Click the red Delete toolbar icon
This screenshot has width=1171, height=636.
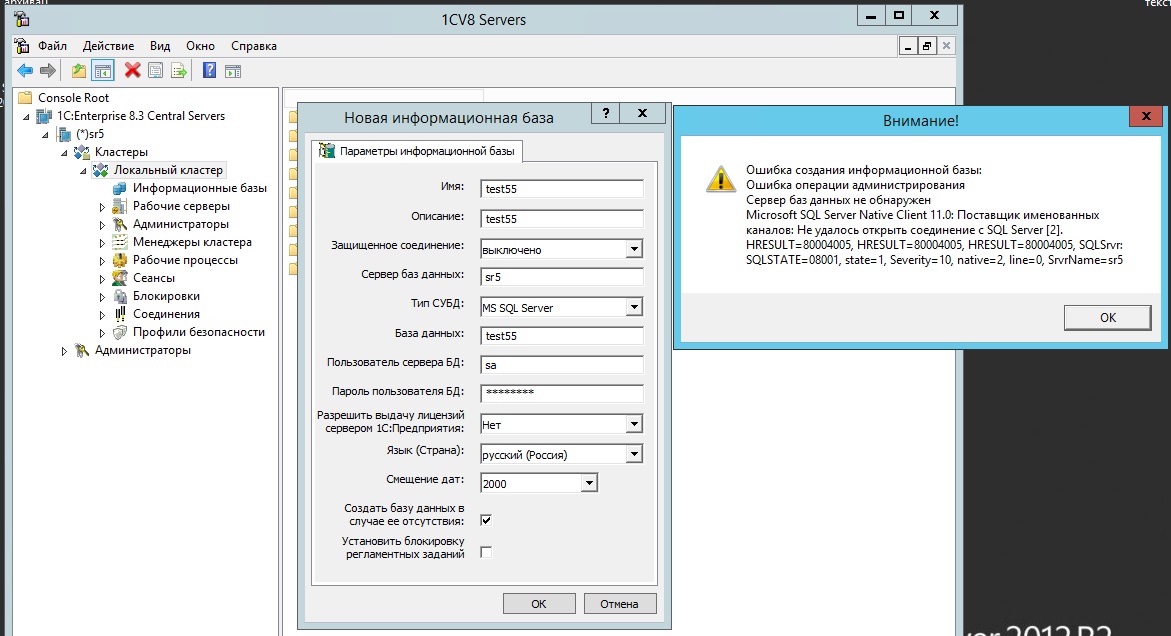pyautogui.click(x=133, y=70)
